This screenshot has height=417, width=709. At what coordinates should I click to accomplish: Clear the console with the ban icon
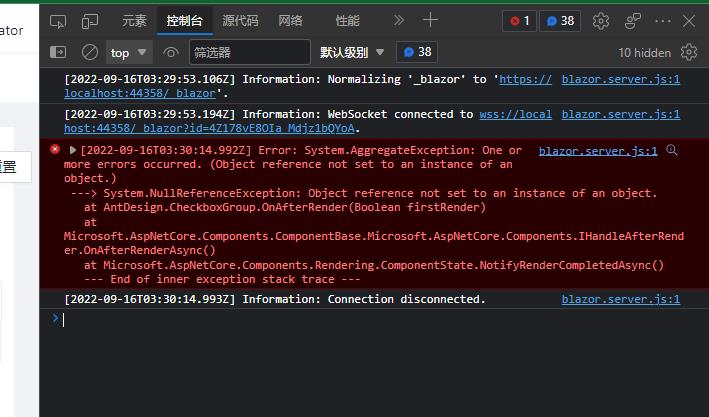click(90, 52)
